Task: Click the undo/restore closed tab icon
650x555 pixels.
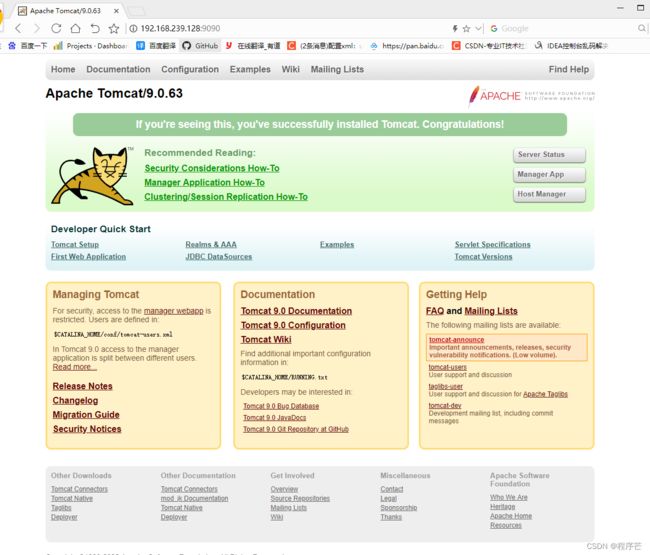Action: pyautogui.click(x=95, y=28)
